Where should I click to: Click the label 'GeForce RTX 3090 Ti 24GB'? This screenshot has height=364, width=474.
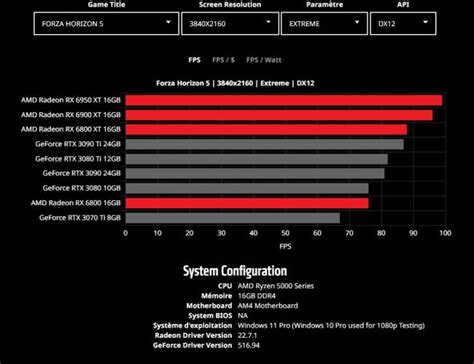click(x=78, y=144)
